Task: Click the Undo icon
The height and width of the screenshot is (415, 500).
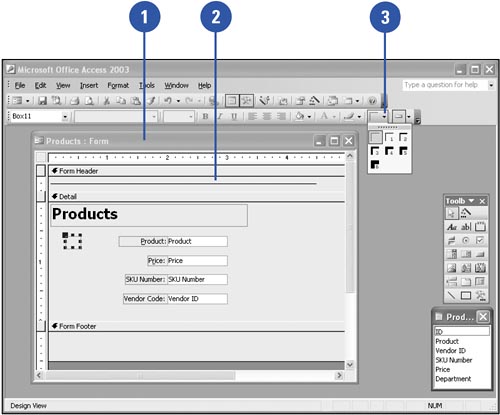Action: coord(168,100)
